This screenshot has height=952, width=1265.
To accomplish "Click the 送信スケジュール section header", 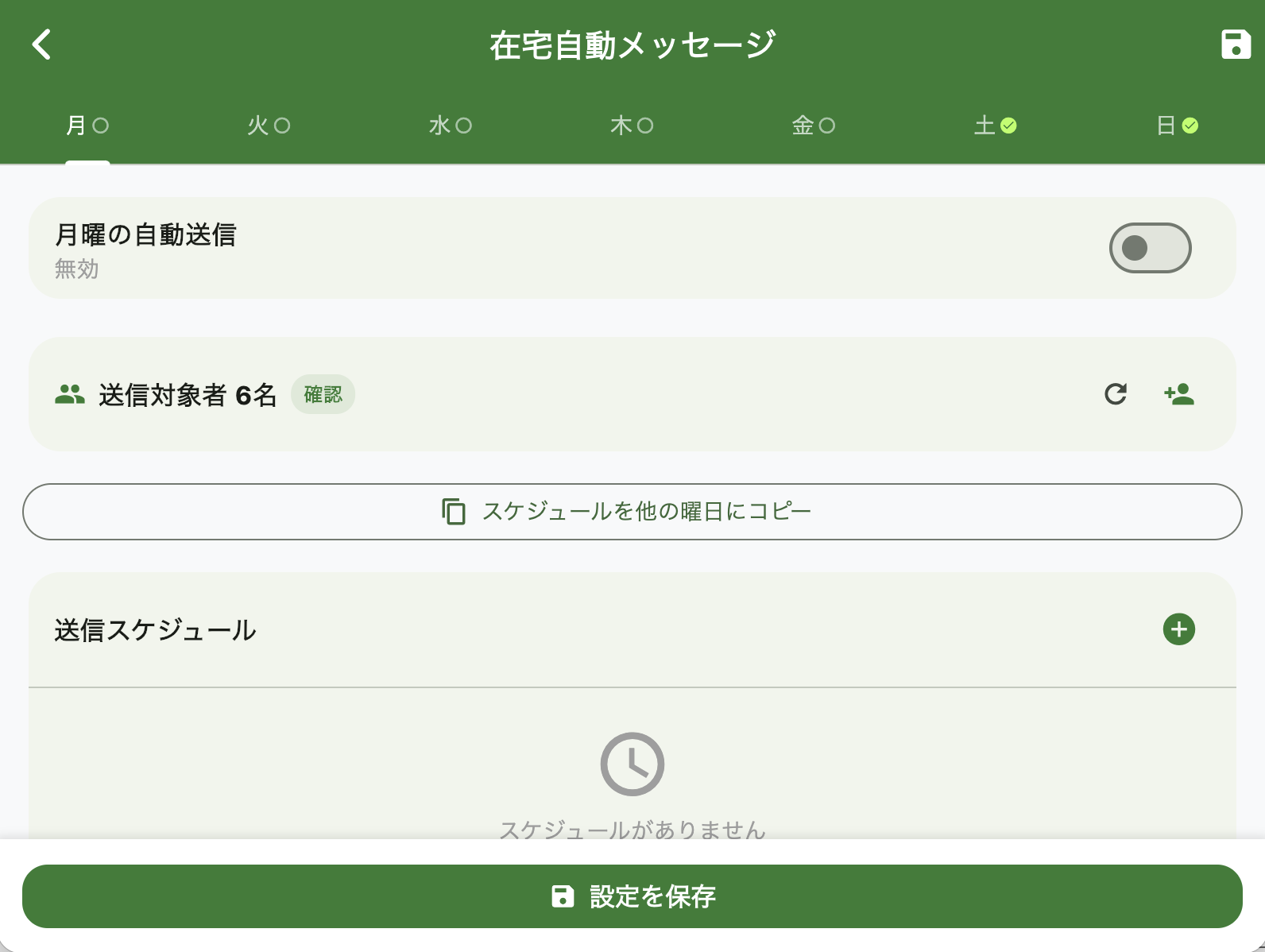I will (x=155, y=629).
